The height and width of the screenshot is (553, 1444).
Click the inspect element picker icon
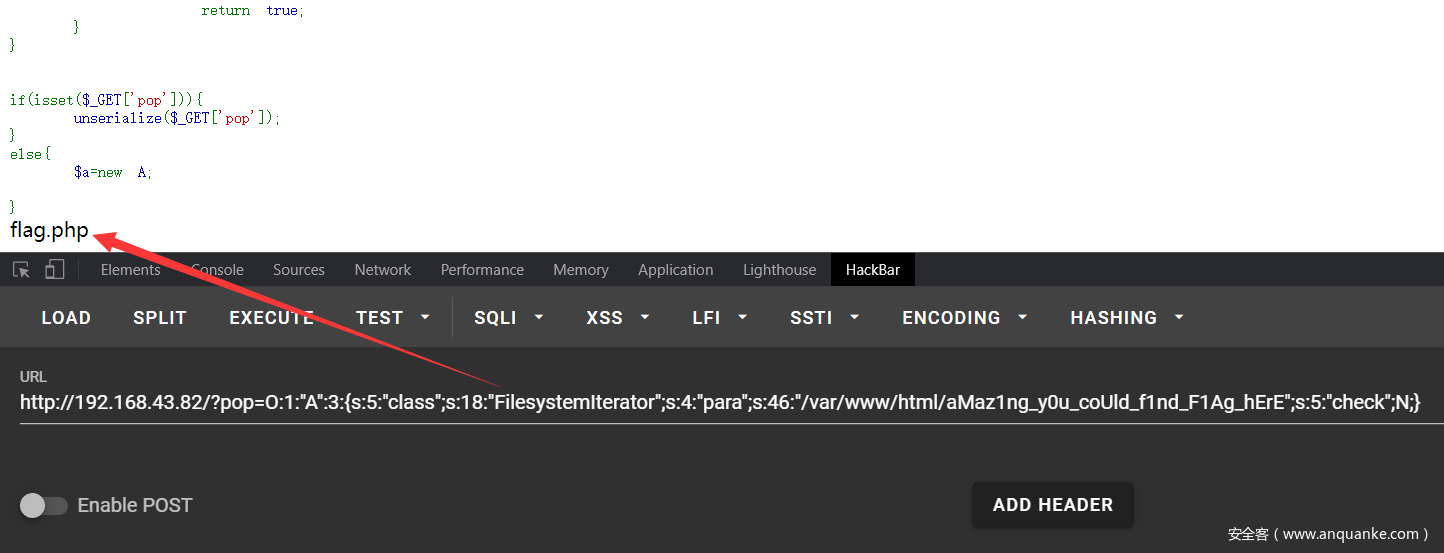21,270
